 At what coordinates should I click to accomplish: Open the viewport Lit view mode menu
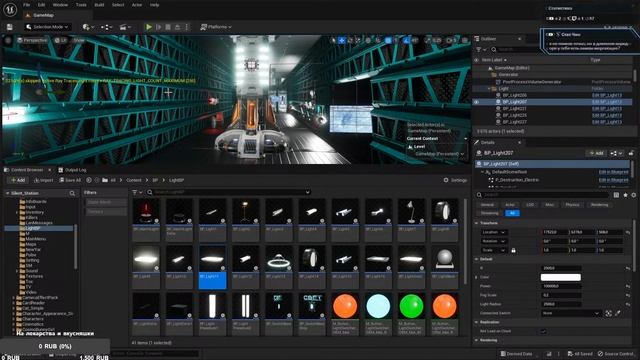coord(60,40)
